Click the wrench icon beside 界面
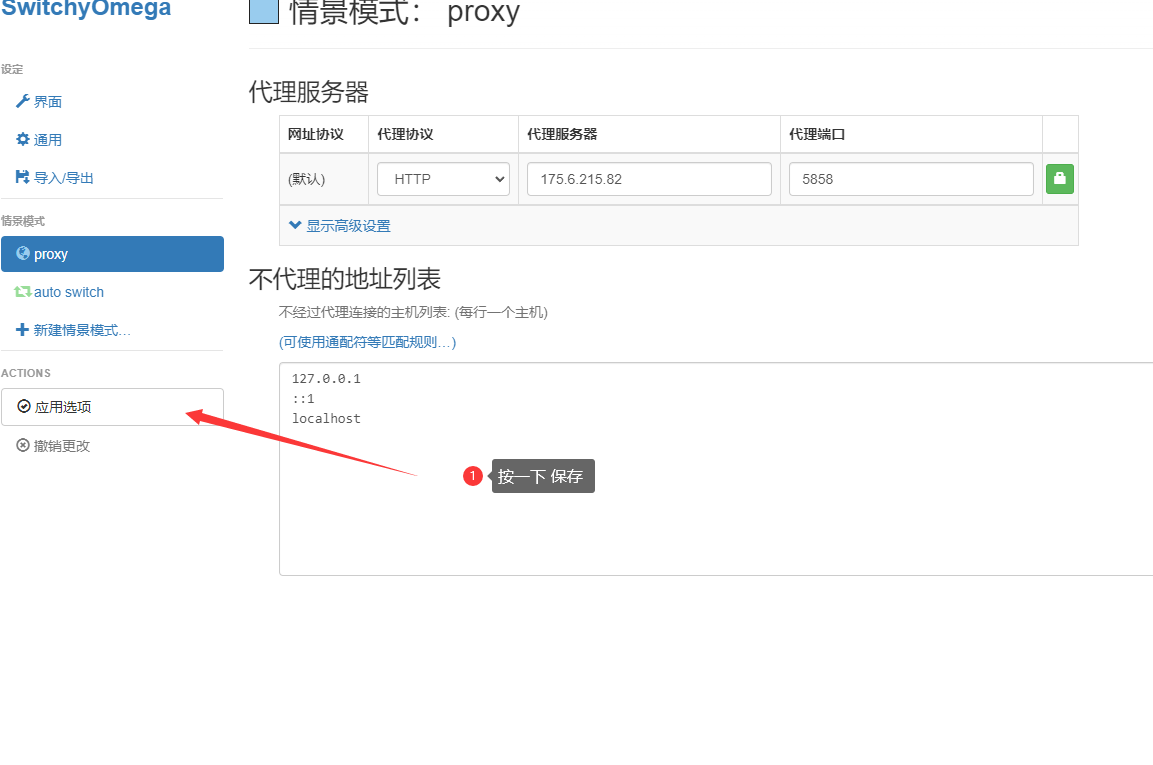Image resolution: width=1153 pixels, height=765 pixels. point(23,102)
